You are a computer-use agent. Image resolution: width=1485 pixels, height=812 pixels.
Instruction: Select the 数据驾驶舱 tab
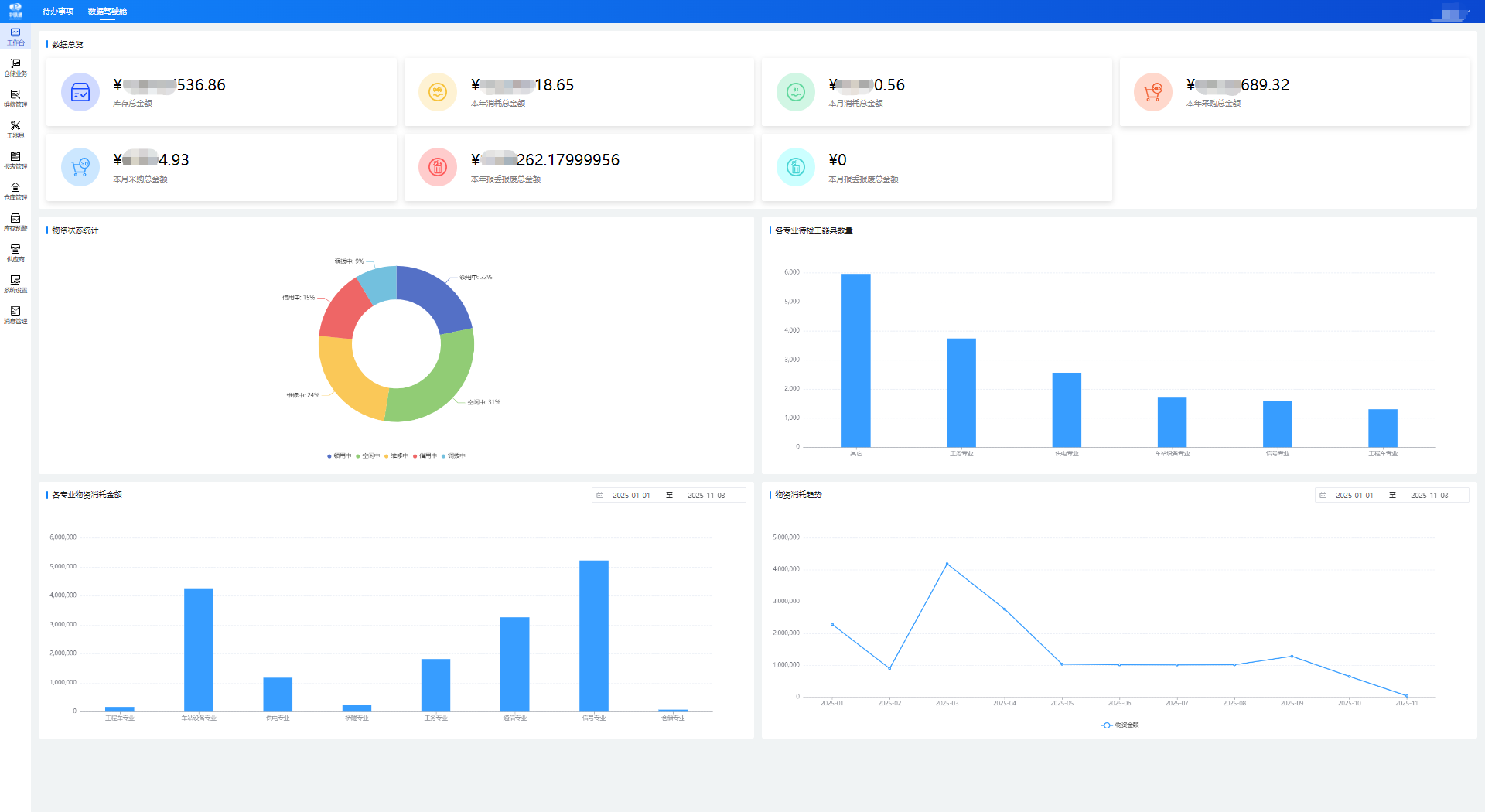[x=108, y=12]
